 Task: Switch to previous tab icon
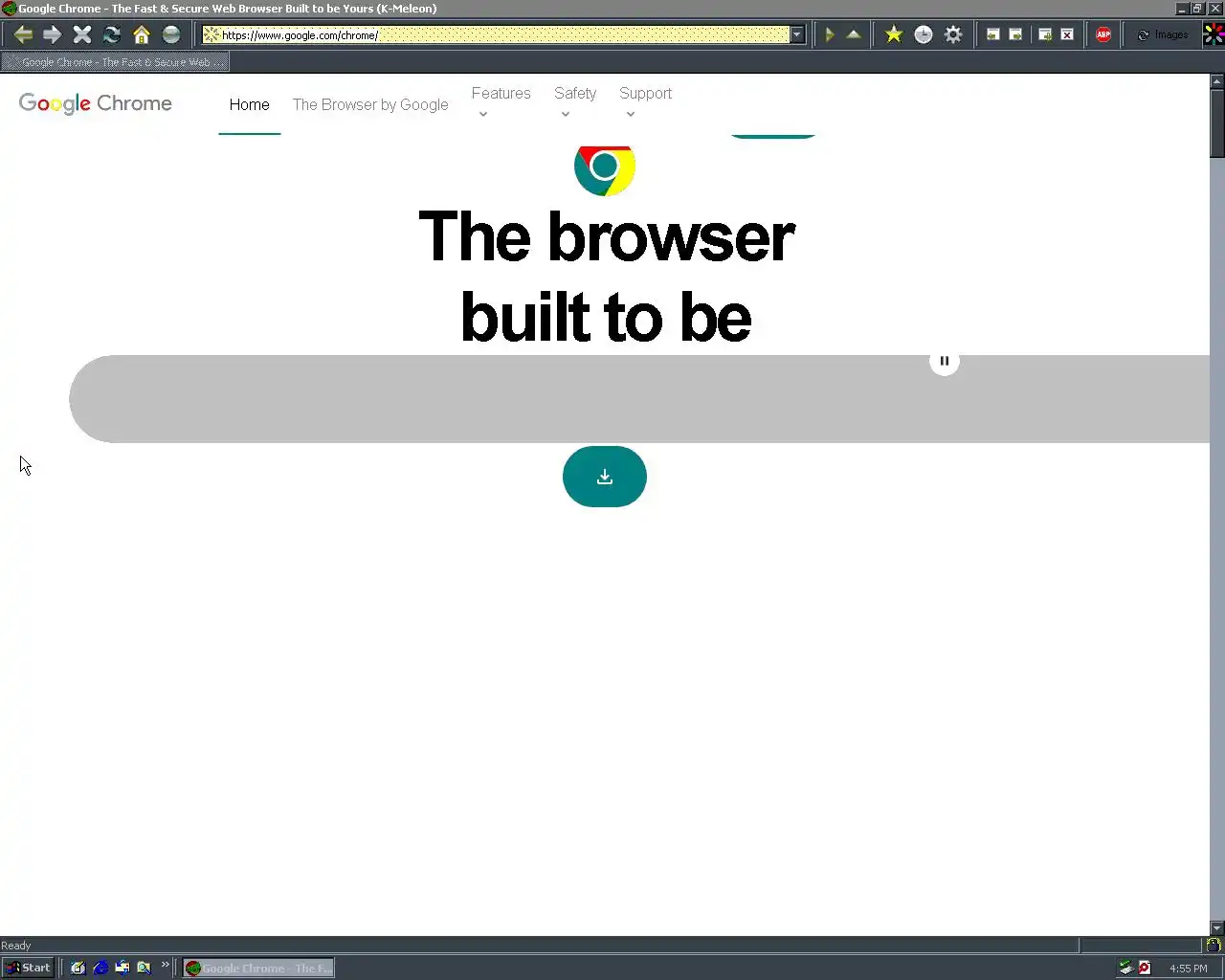click(993, 34)
